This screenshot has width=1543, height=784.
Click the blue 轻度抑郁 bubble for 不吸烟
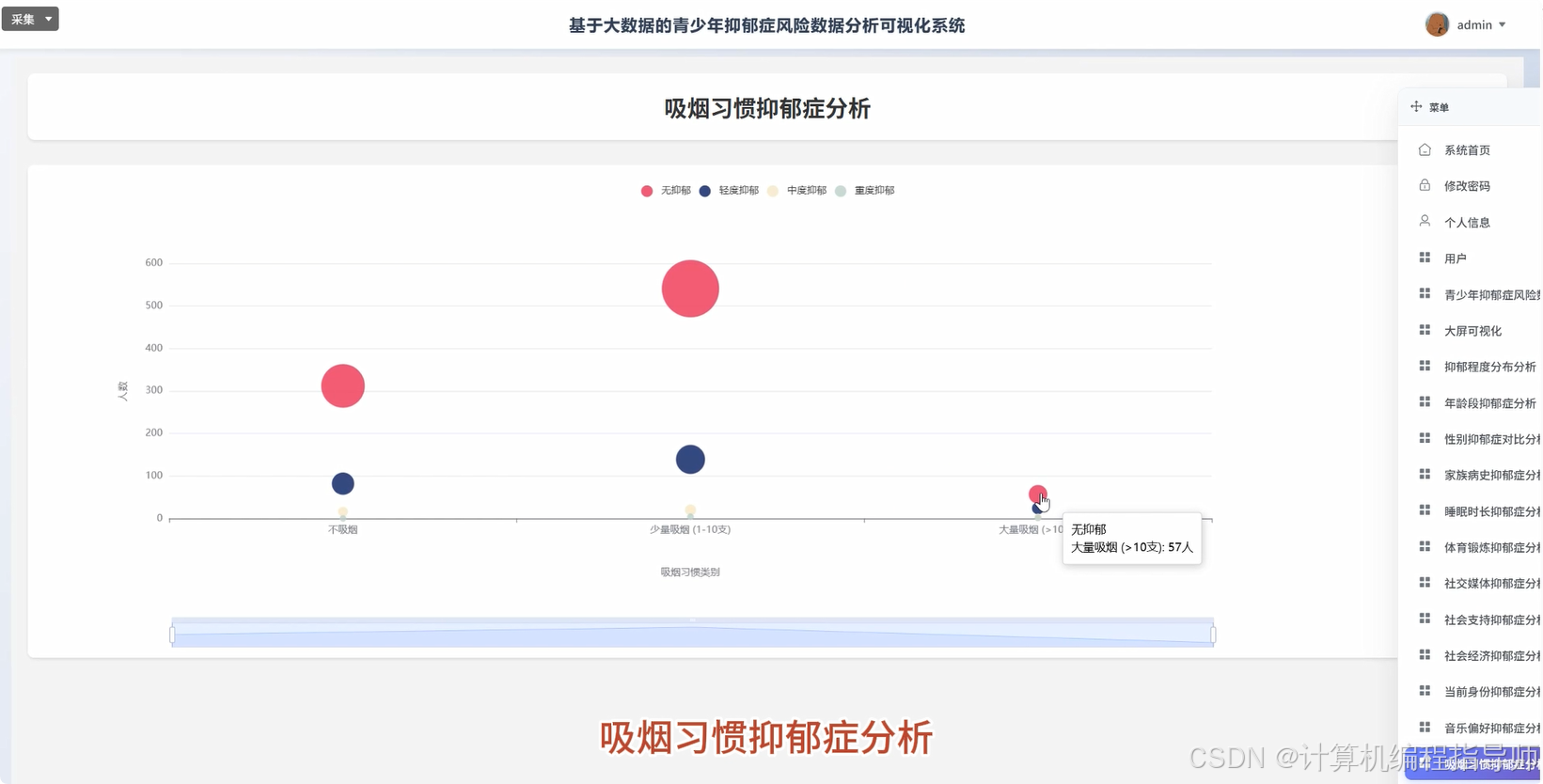pos(343,484)
